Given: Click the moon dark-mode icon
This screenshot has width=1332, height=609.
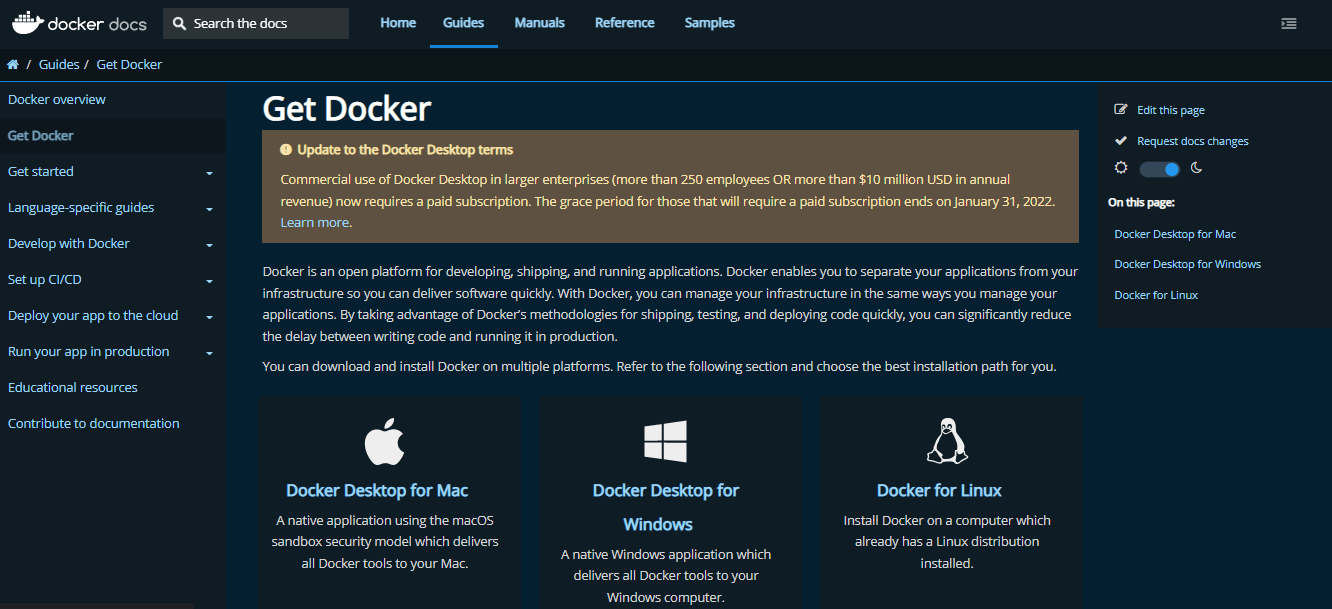Looking at the screenshot, I should coord(1196,168).
